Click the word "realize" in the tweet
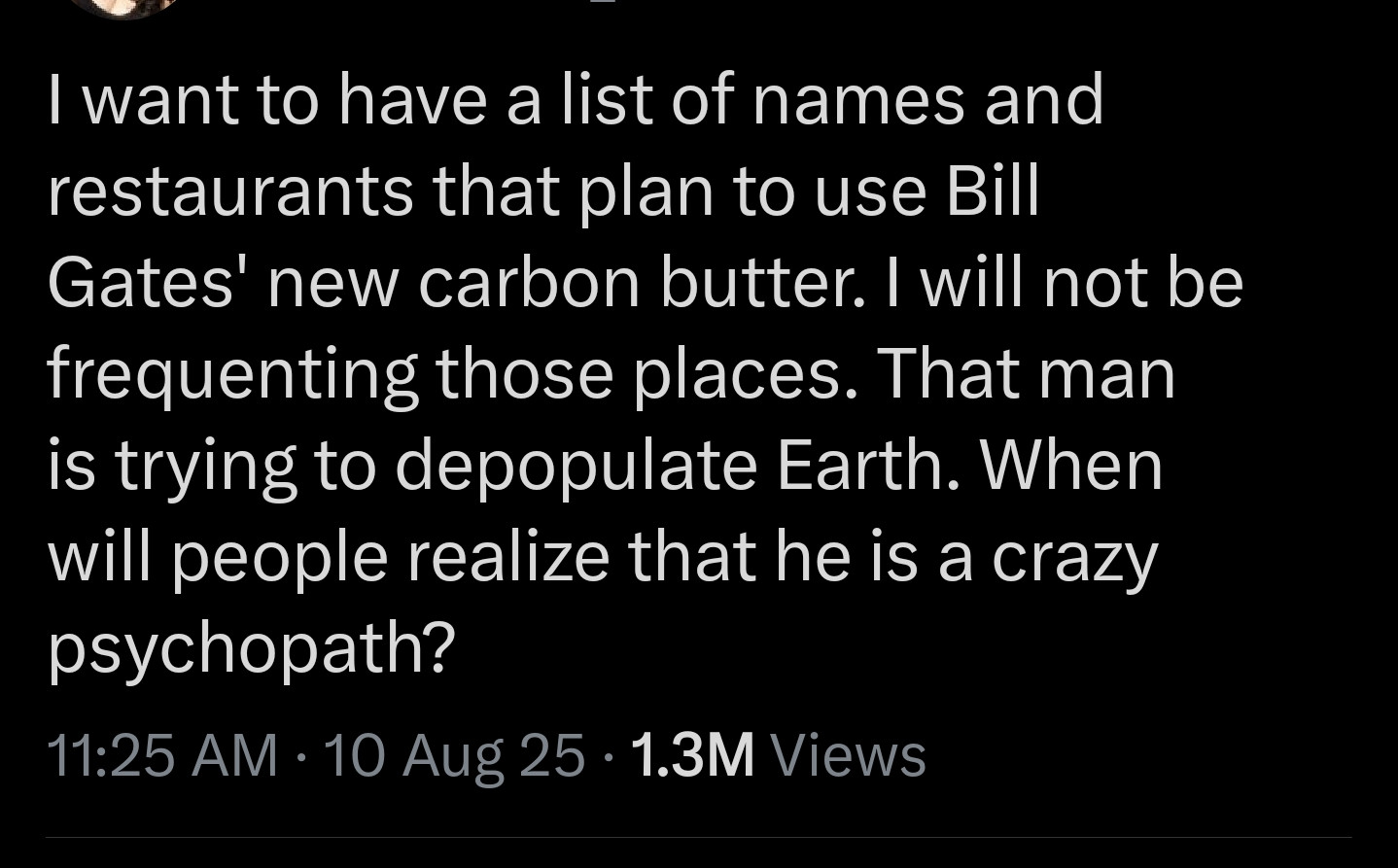The image size is (1398, 868). (507, 558)
